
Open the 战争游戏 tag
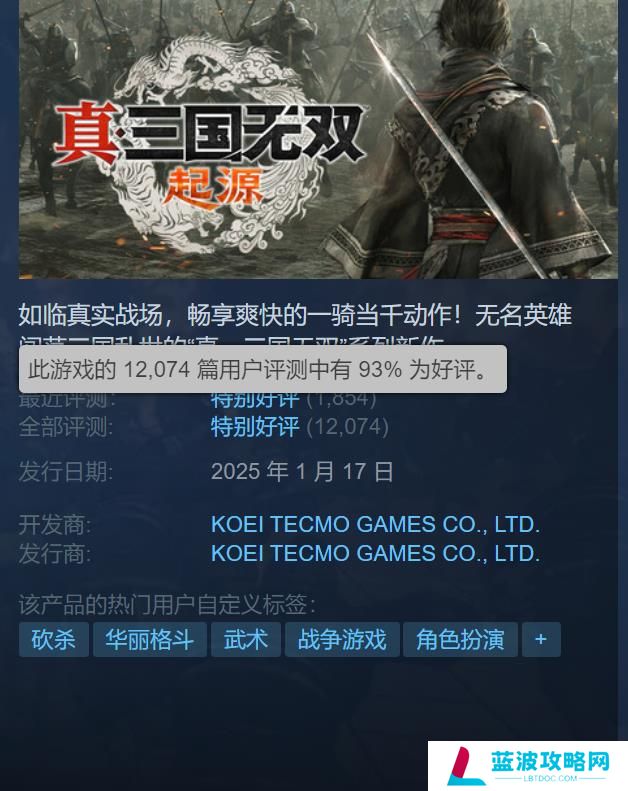pyautogui.click(x=342, y=639)
